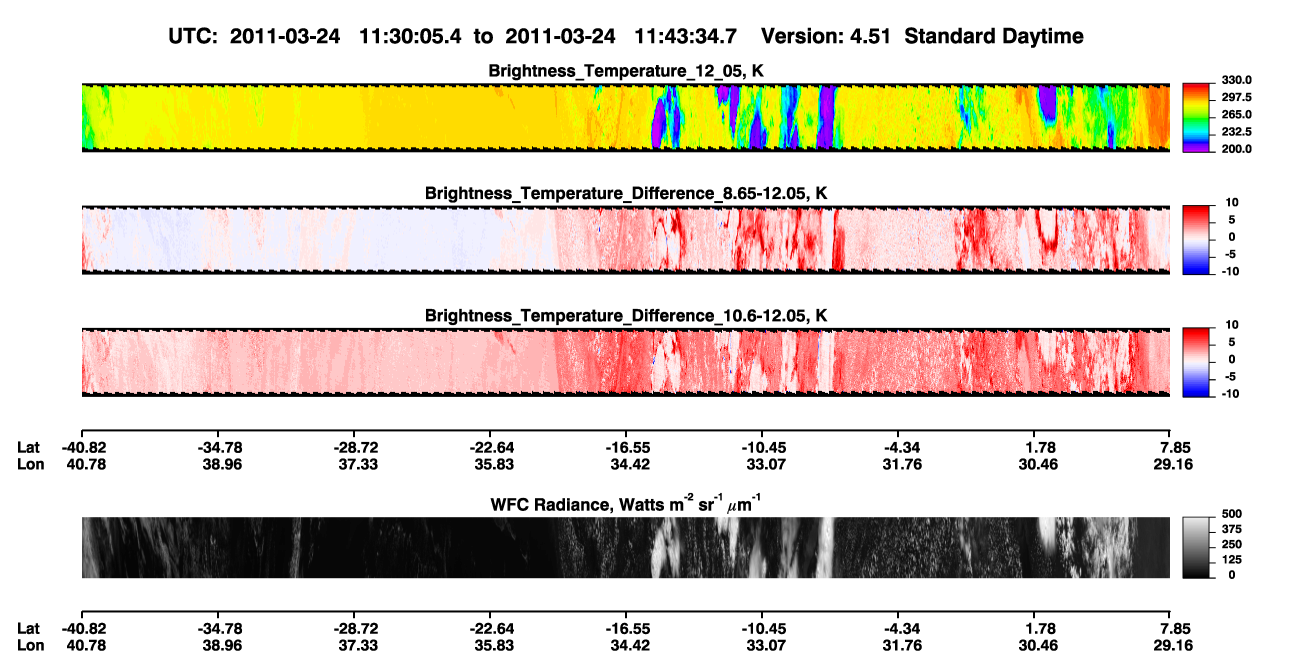Click the 'WFC Radiance, Watts' panel title

tap(626, 504)
